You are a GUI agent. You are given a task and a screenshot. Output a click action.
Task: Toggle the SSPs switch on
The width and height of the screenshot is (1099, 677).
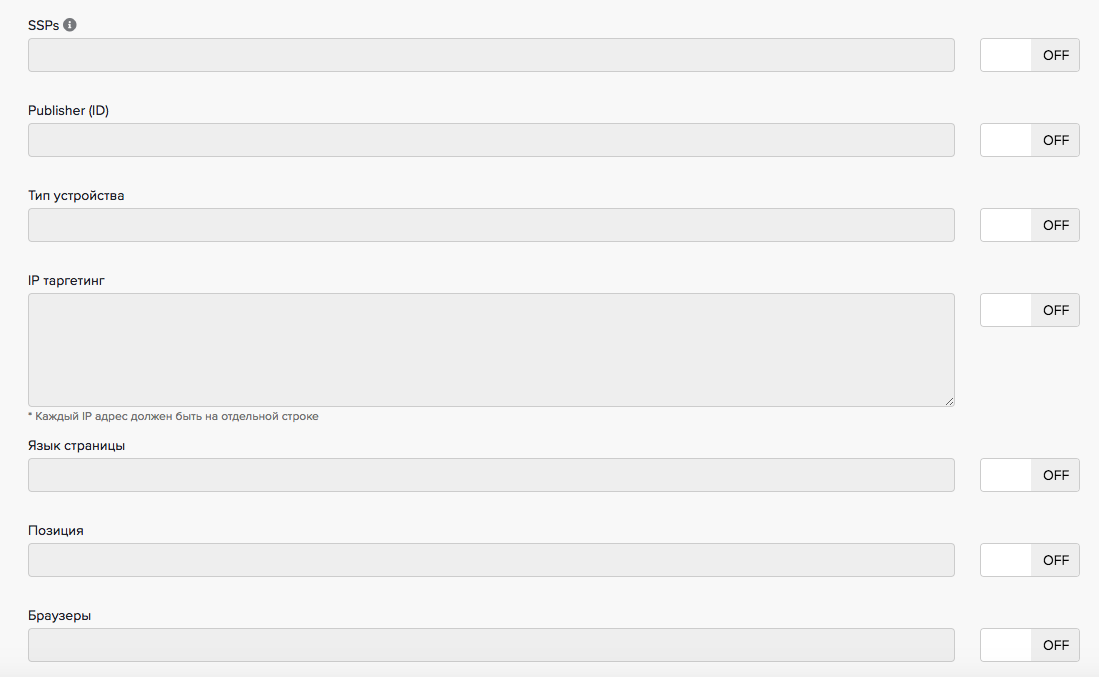[1029, 55]
